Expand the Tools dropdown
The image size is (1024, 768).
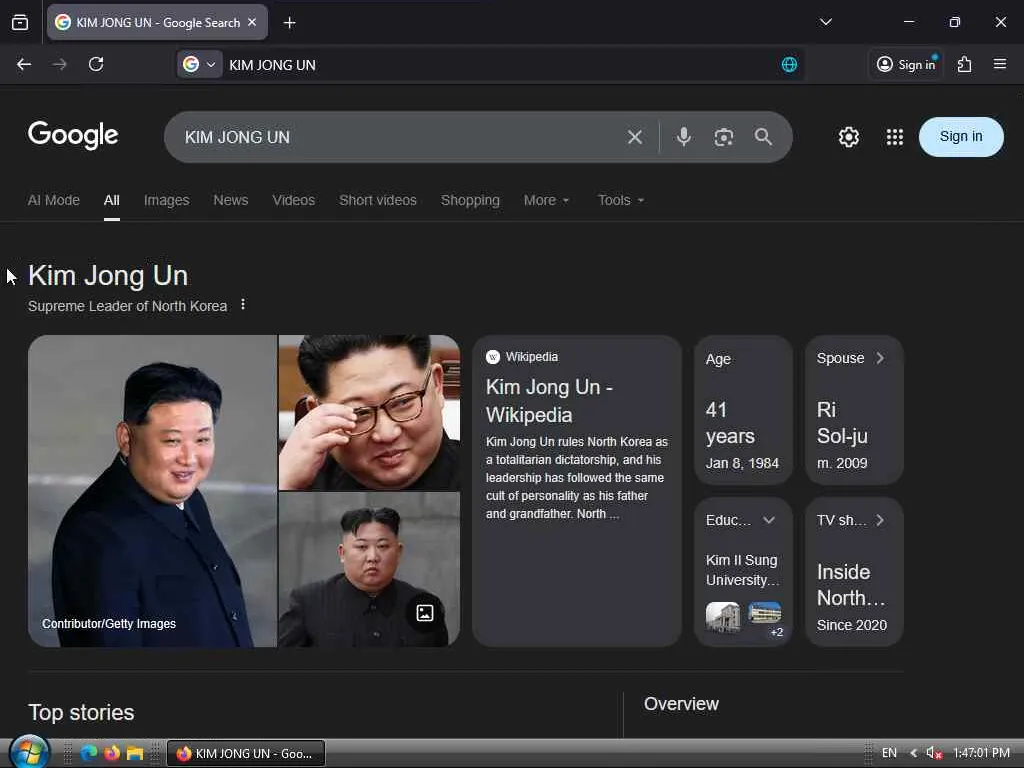(x=621, y=200)
